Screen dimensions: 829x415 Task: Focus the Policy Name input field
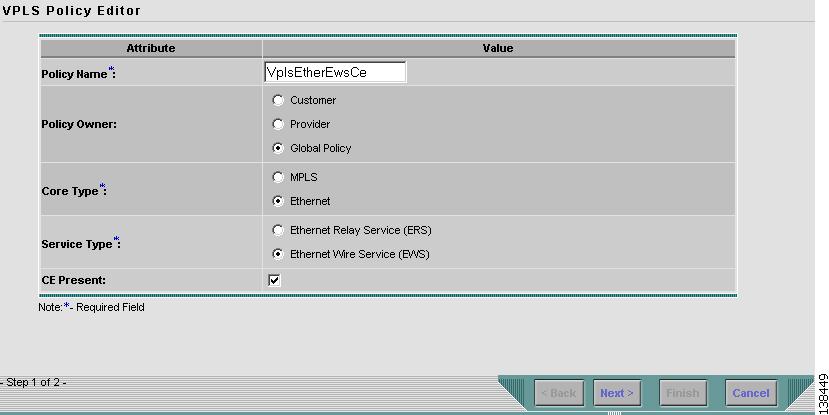(335, 72)
